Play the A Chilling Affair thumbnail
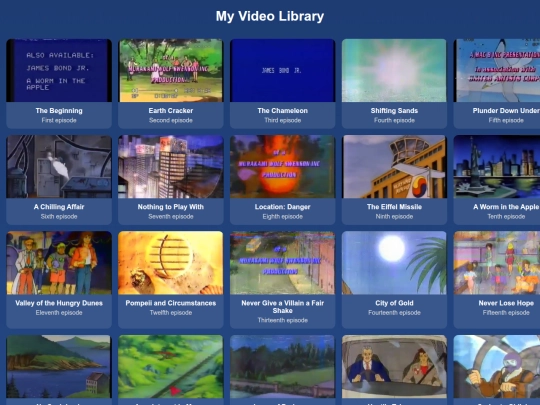The image size is (540, 405). coord(59,167)
